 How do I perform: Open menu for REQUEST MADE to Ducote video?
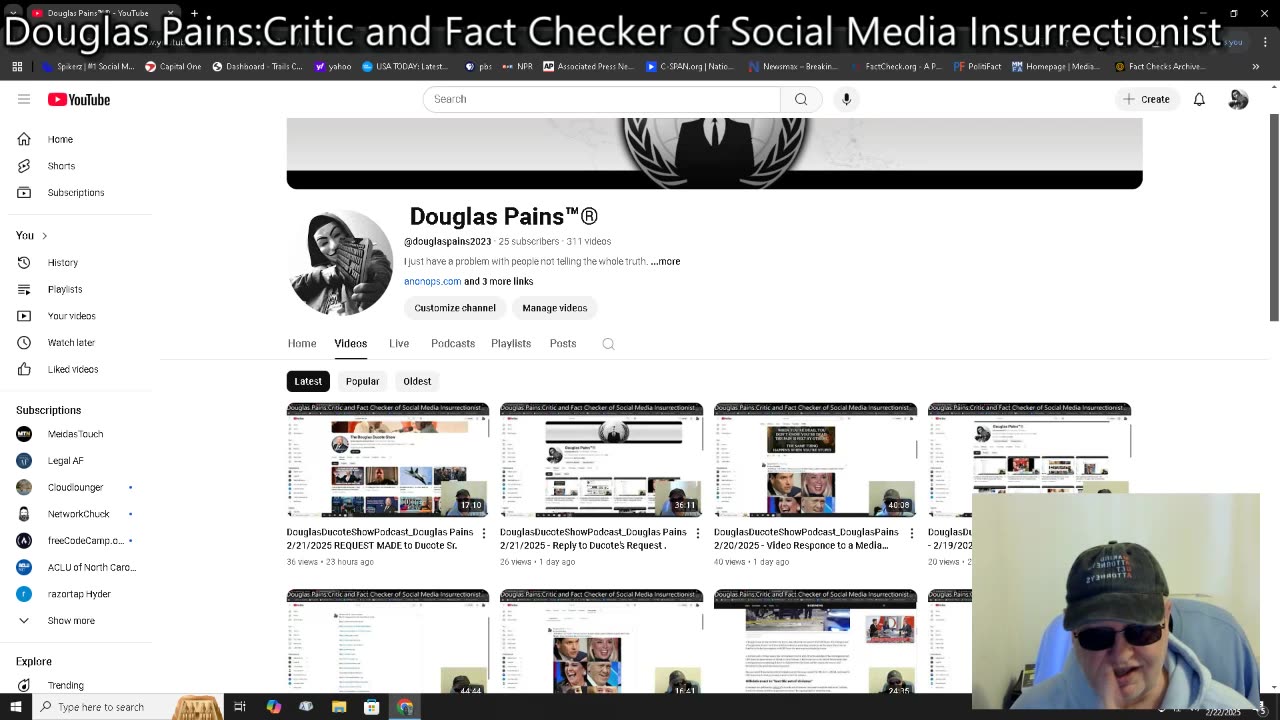(x=484, y=533)
